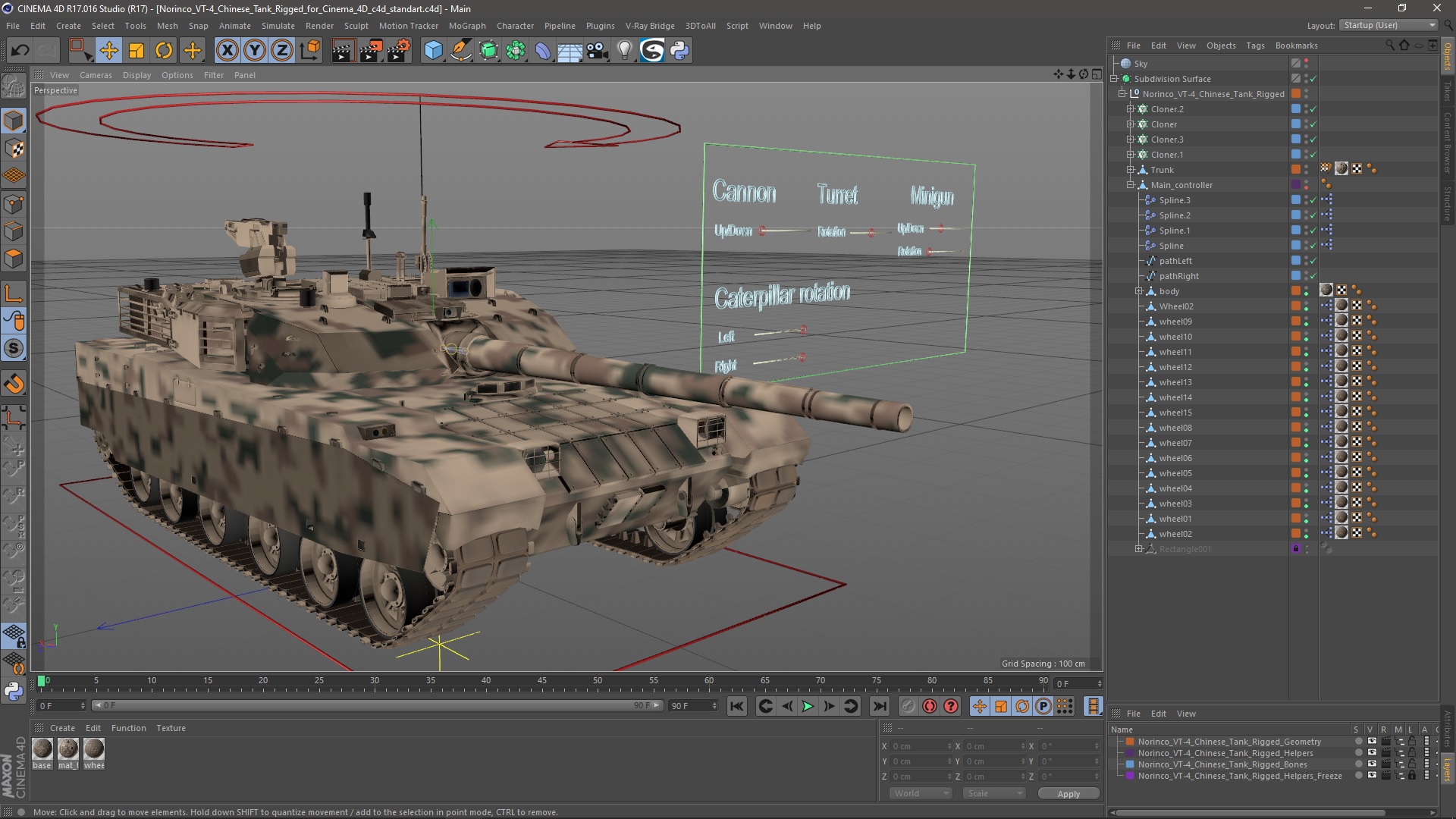This screenshot has width=1456, height=819.
Task: Click the X position input field
Action: tap(920, 746)
